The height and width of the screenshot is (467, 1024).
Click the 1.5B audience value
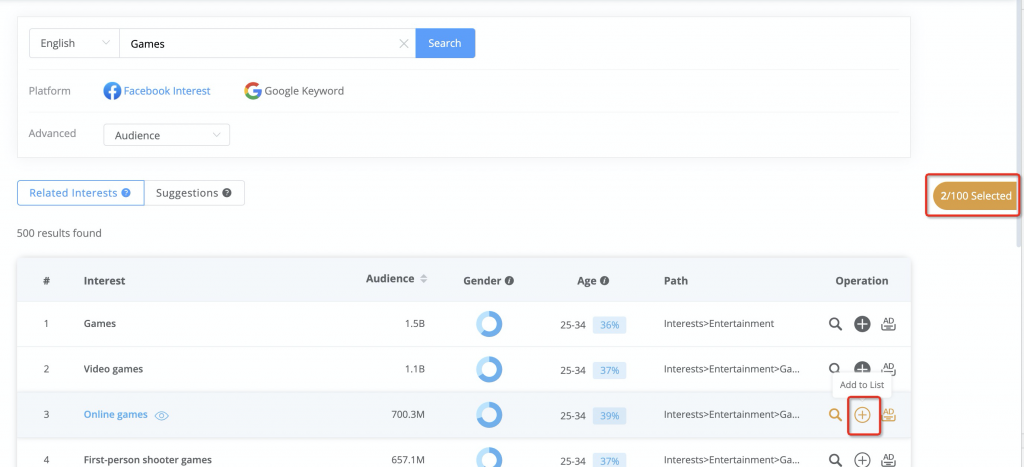pyautogui.click(x=414, y=323)
